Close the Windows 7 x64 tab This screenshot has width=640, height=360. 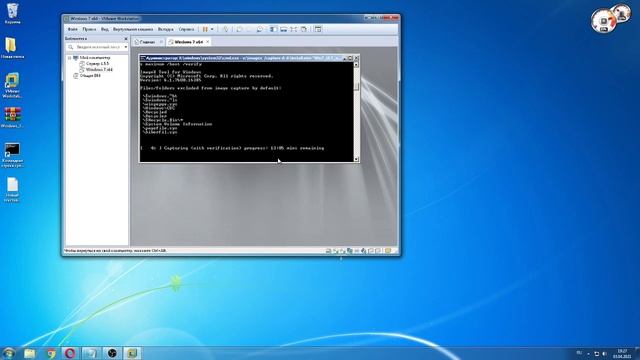[x=208, y=42]
